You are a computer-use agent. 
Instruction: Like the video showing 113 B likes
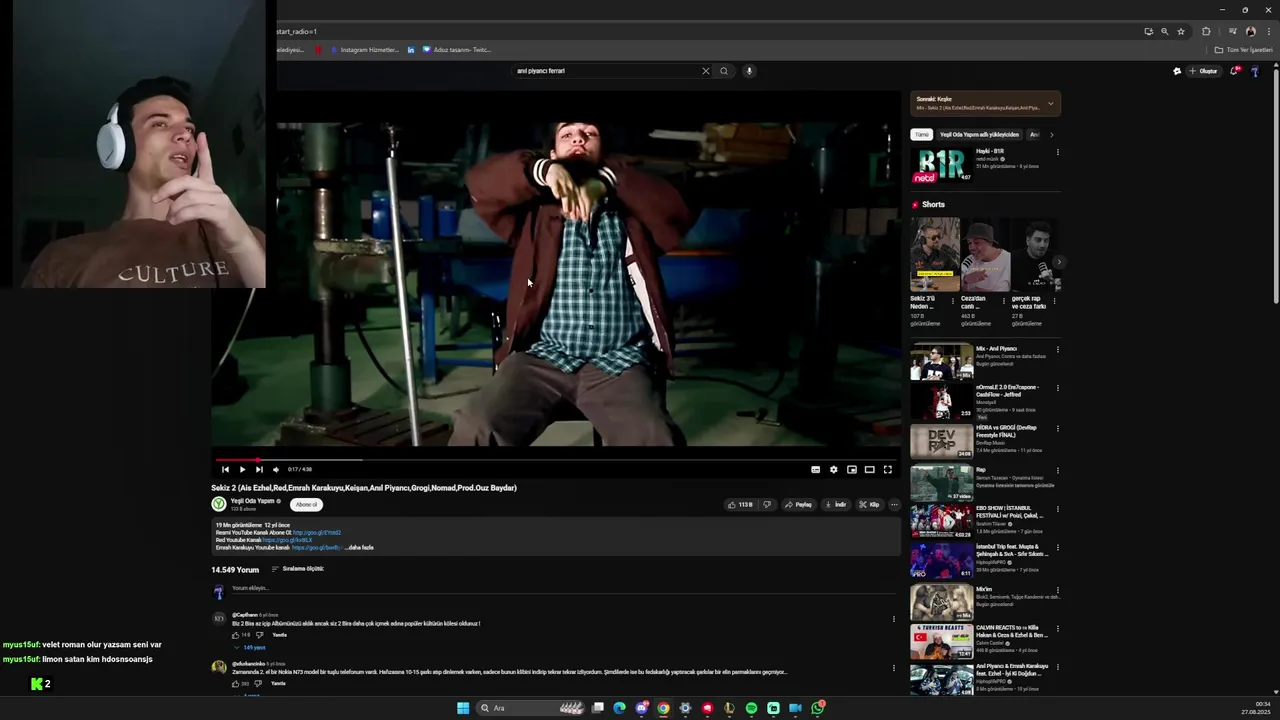pyautogui.click(x=740, y=505)
